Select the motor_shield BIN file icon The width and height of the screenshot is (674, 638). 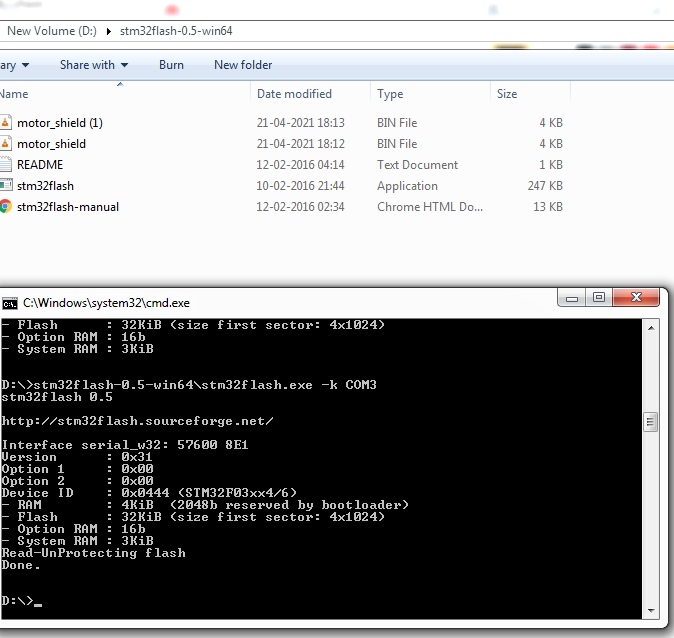click(x=5, y=144)
